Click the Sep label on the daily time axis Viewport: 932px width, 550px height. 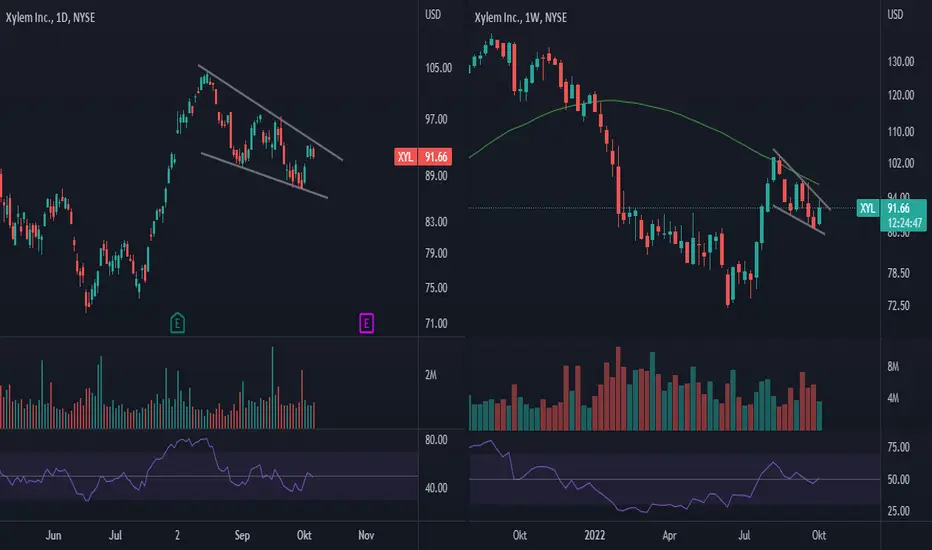(242, 535)
